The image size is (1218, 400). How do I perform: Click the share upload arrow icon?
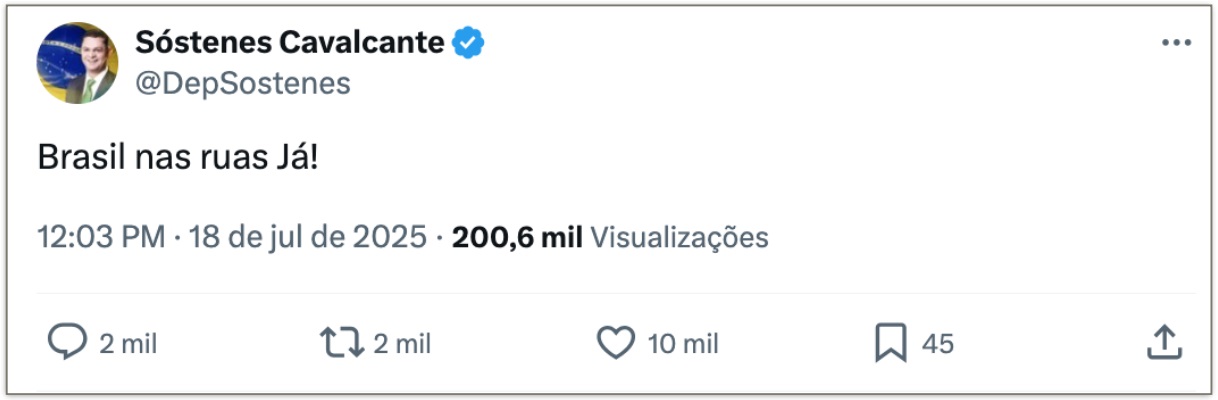click(1164, 344)
